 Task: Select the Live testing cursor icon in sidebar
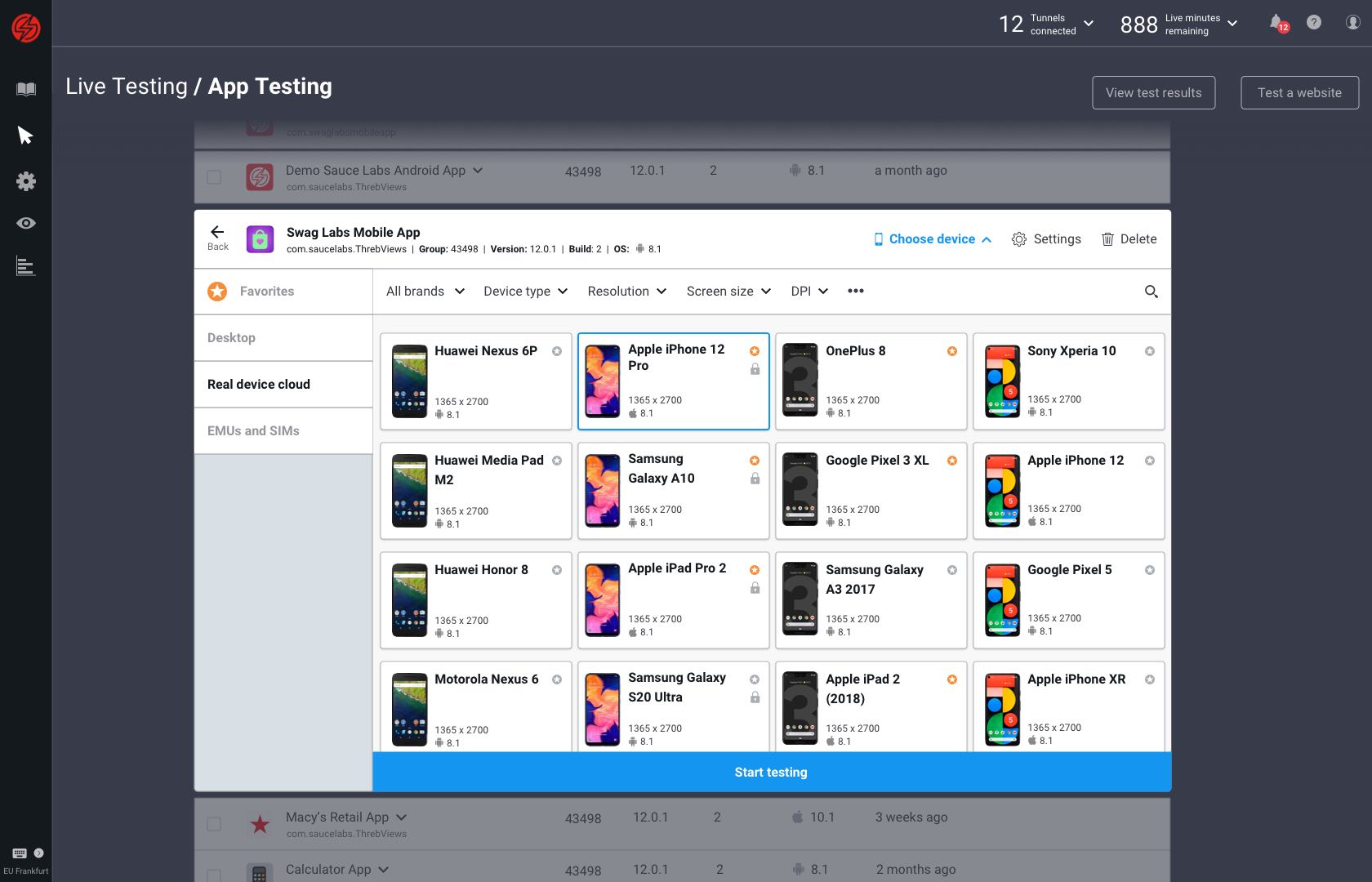click(x=25, y=135)
